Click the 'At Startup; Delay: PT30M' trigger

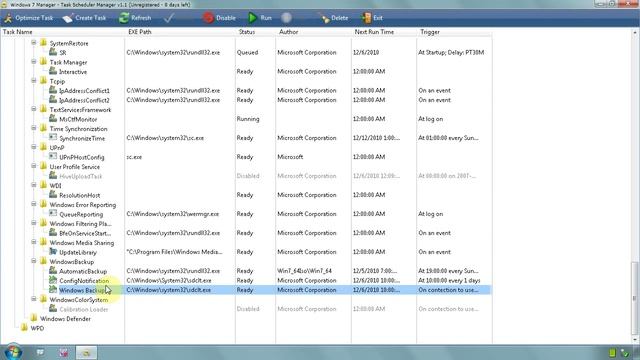point(451,52)
